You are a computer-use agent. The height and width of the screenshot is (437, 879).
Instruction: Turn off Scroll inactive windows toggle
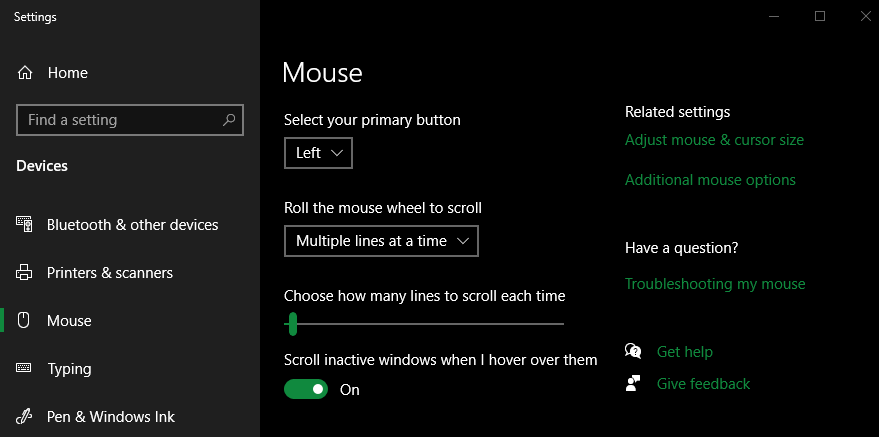[x=306, y=389]
